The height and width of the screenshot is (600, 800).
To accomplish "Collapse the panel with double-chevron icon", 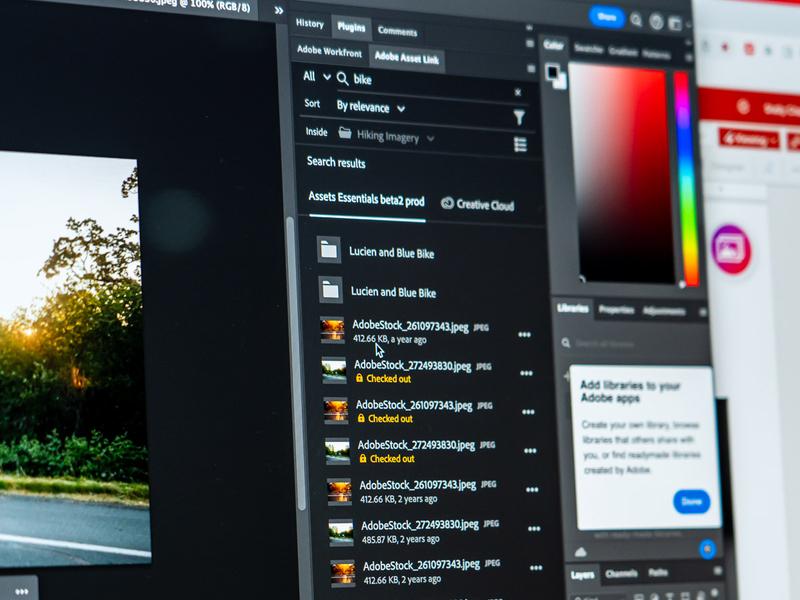I will [x=278, y=10].
